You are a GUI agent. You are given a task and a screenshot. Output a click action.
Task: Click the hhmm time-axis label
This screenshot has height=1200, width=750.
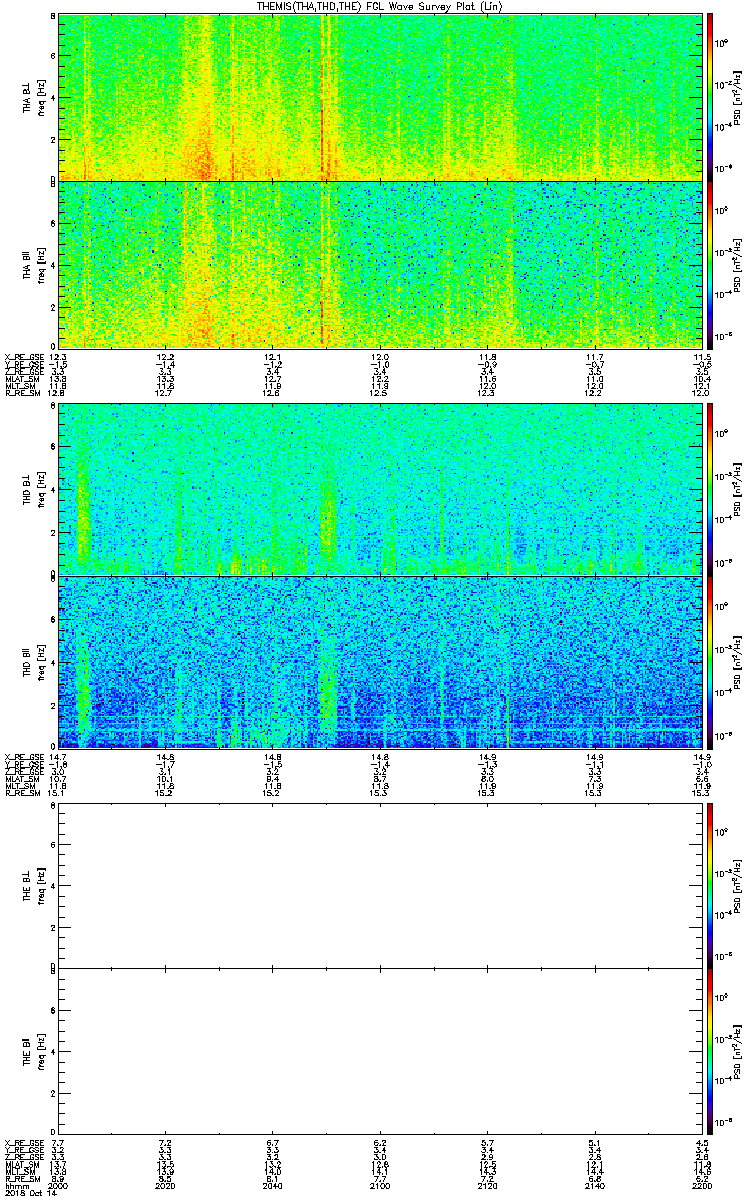click(x=15, y=1184)
